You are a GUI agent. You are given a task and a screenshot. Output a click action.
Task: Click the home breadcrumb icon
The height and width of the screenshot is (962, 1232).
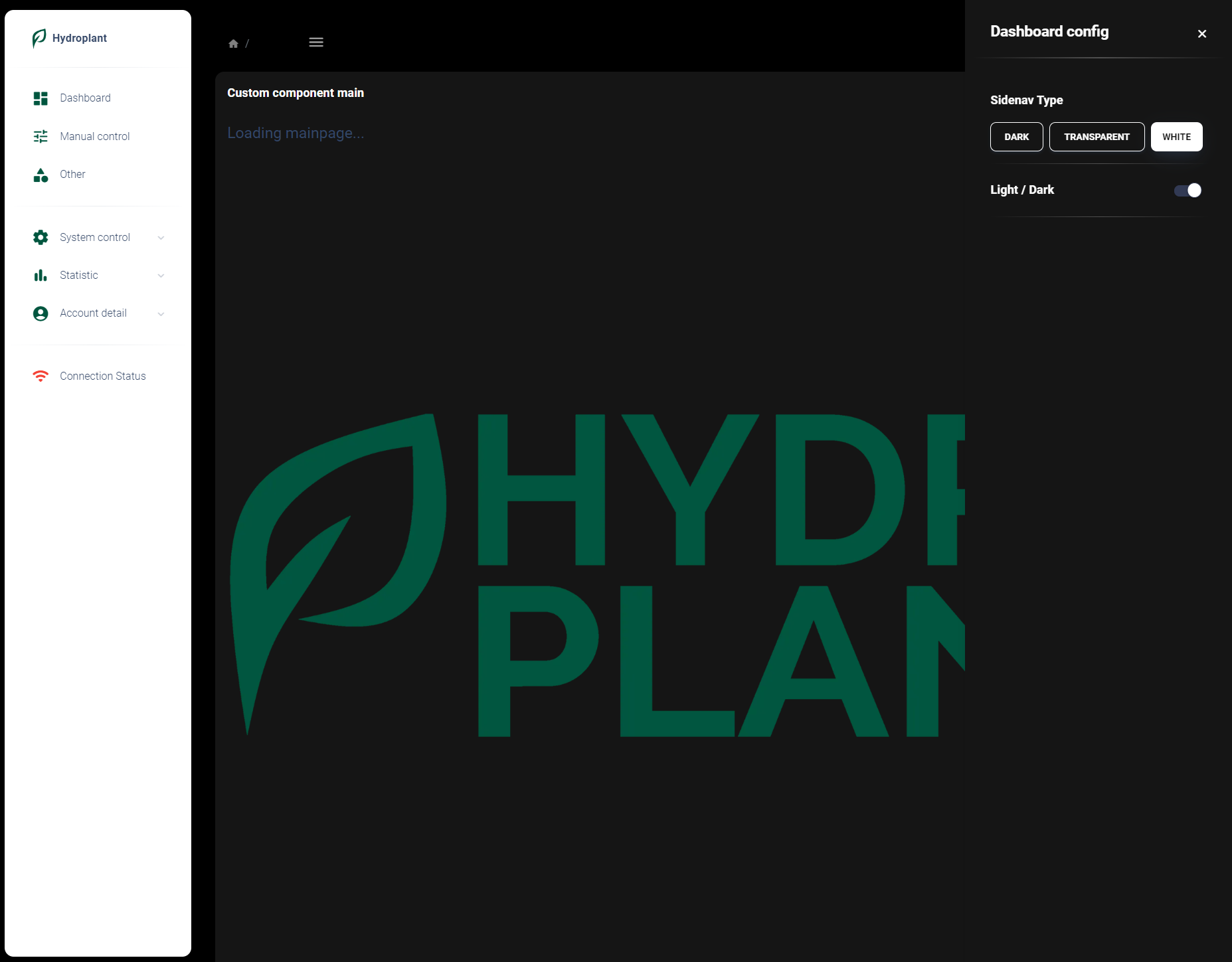pos(234,42)
